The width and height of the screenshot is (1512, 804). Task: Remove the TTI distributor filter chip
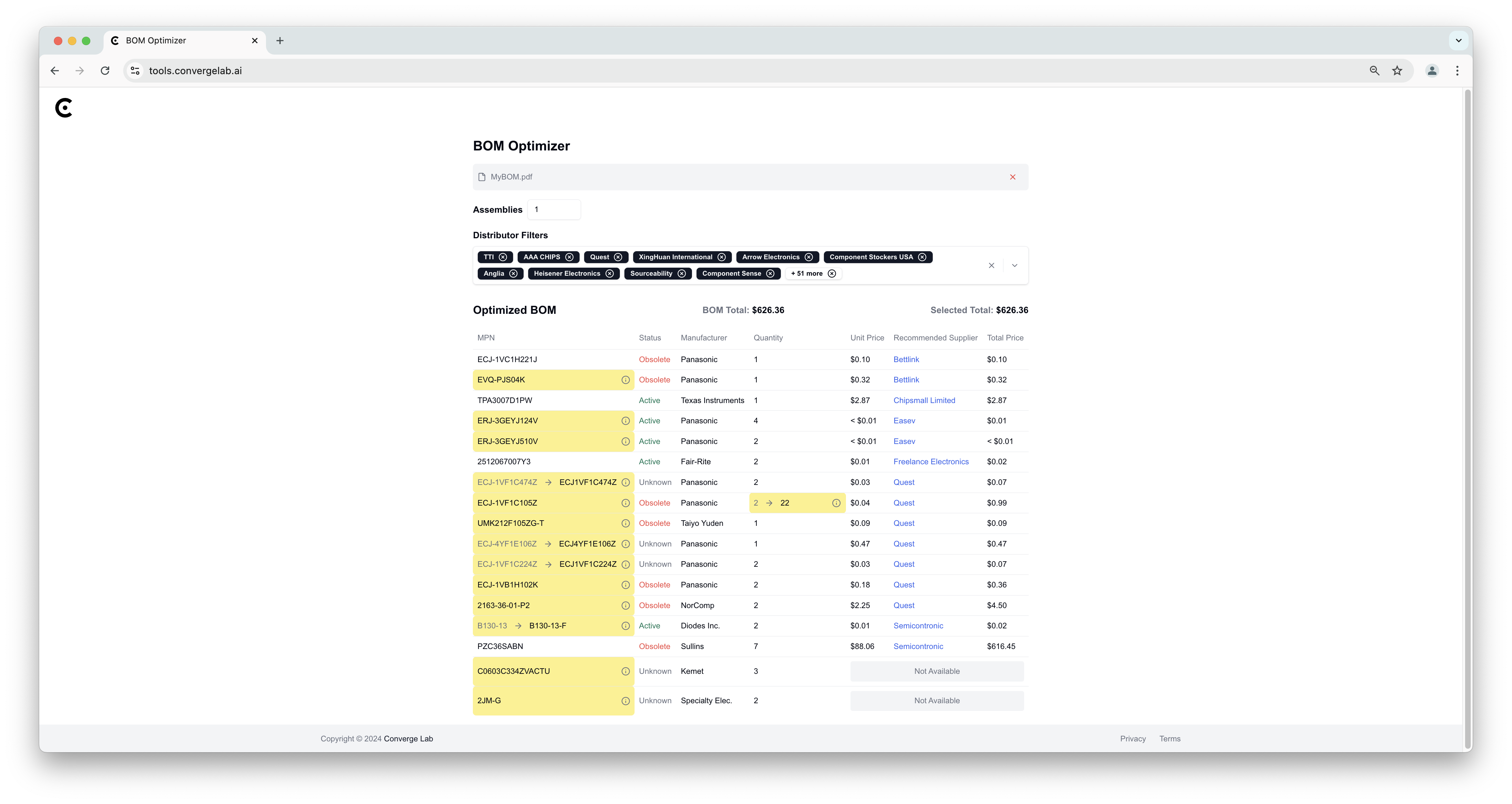503,257
